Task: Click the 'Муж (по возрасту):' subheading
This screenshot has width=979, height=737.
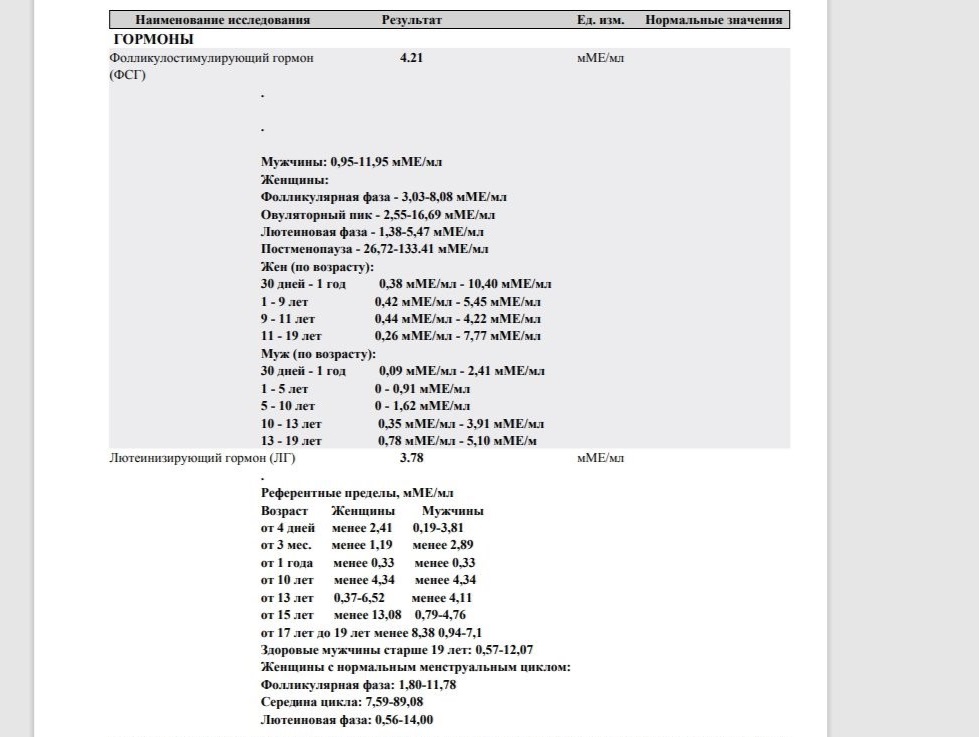Action: point(318,353)
